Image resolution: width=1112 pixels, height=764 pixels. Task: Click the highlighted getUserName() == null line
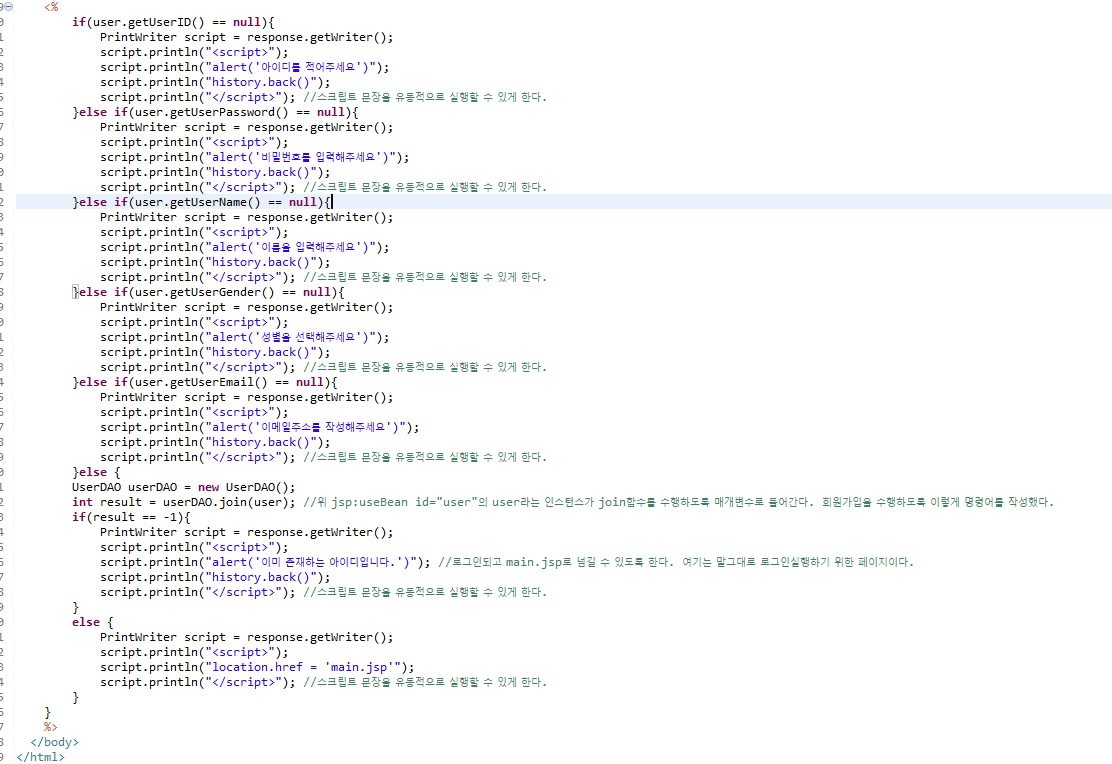(202, 202)
